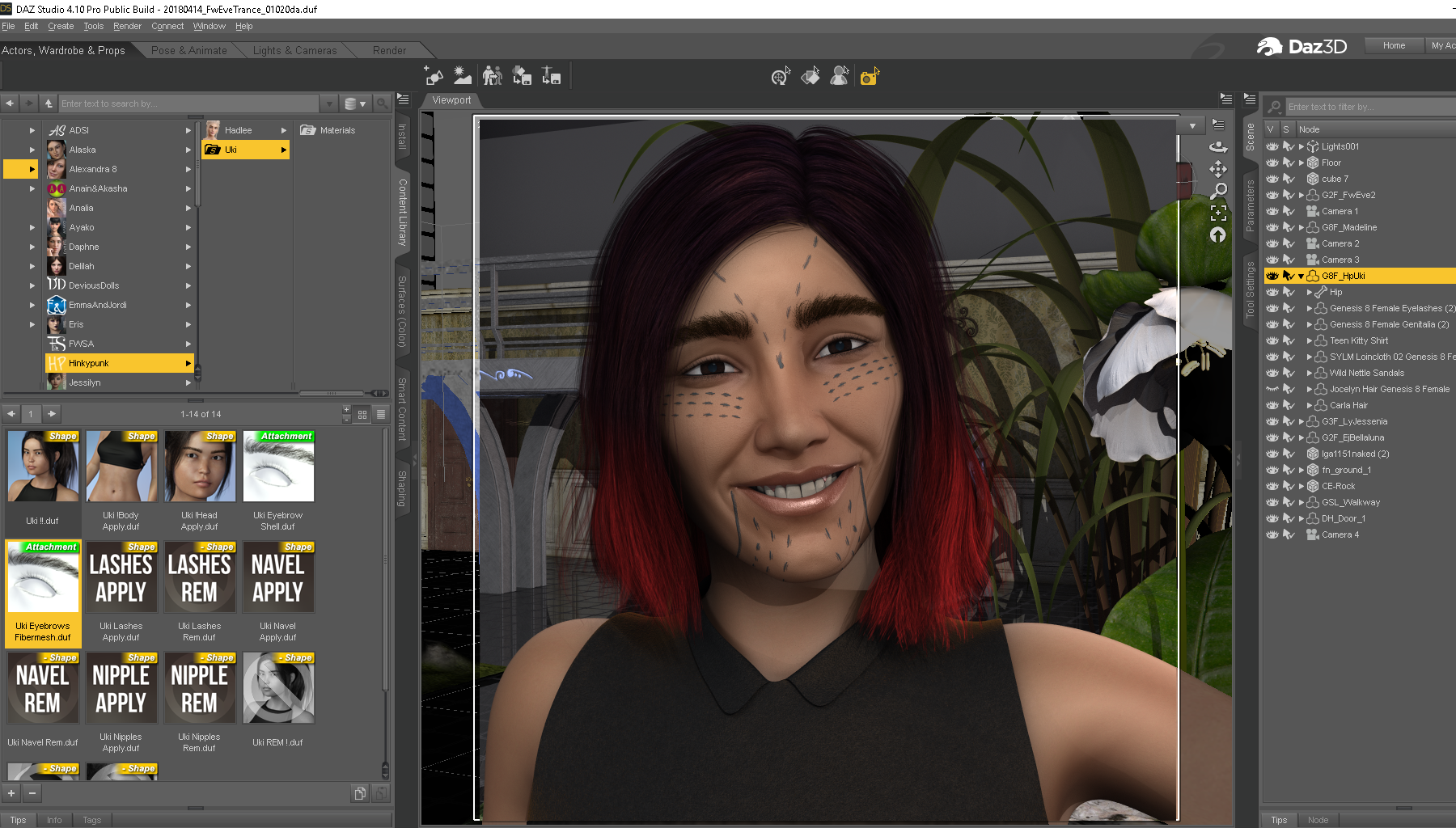Open the search options dropdown arrow
Image resolution: width=1456 pixels, height=828 pixels.
point(328,103)
